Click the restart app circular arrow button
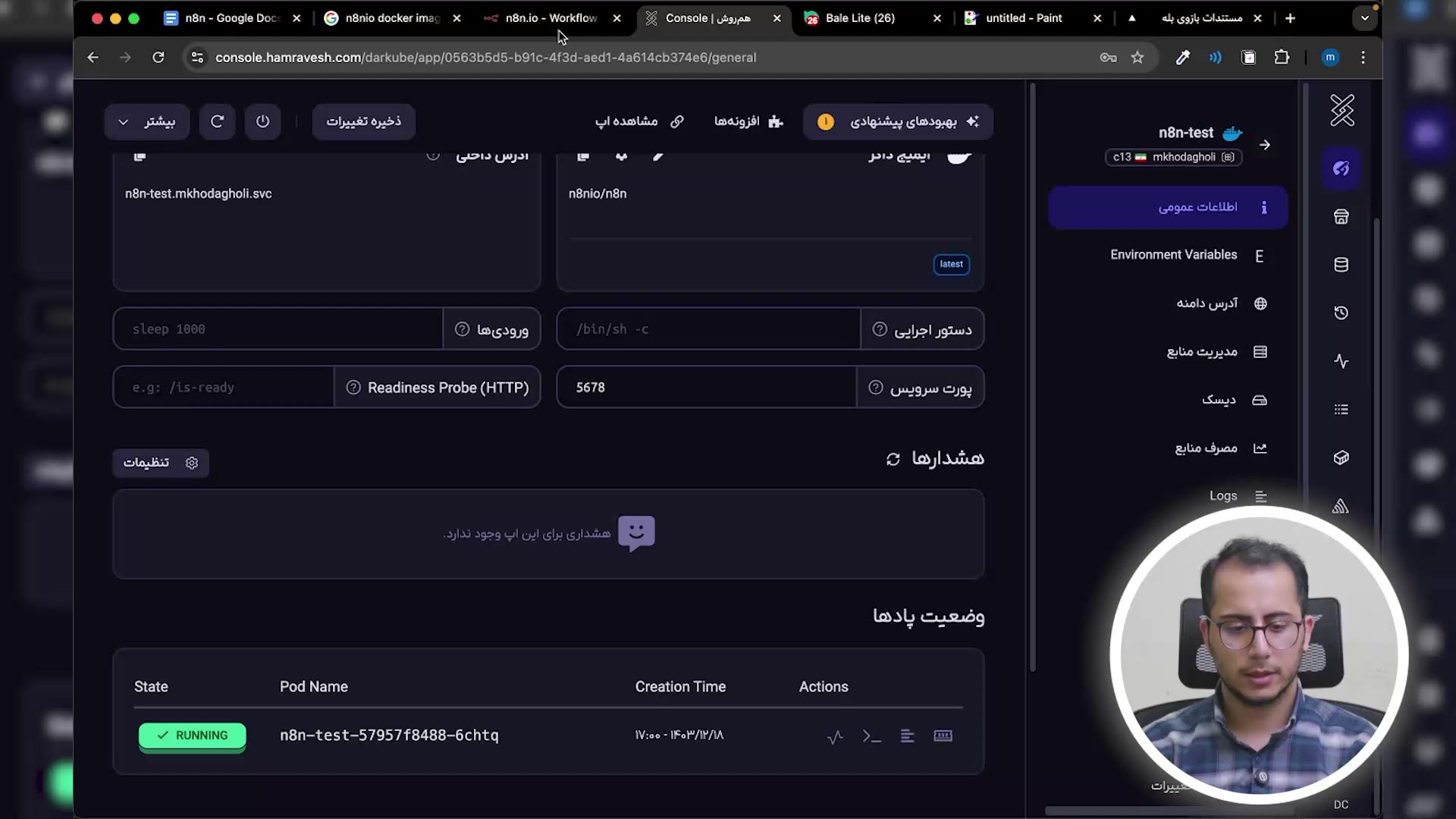Image resolution: width=1456 pixels, height=819 pixels. tap(217, 121)
